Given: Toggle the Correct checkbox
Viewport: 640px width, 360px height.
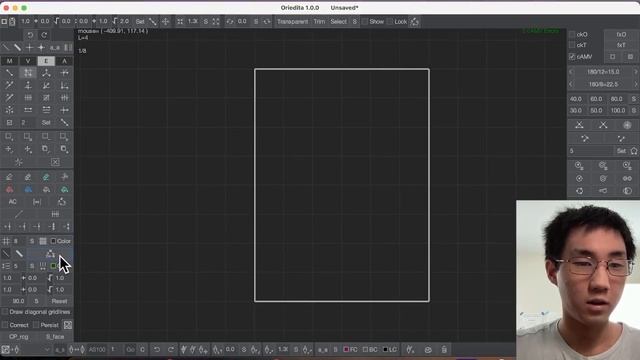Looking at the screenshot, I should 5,325.
